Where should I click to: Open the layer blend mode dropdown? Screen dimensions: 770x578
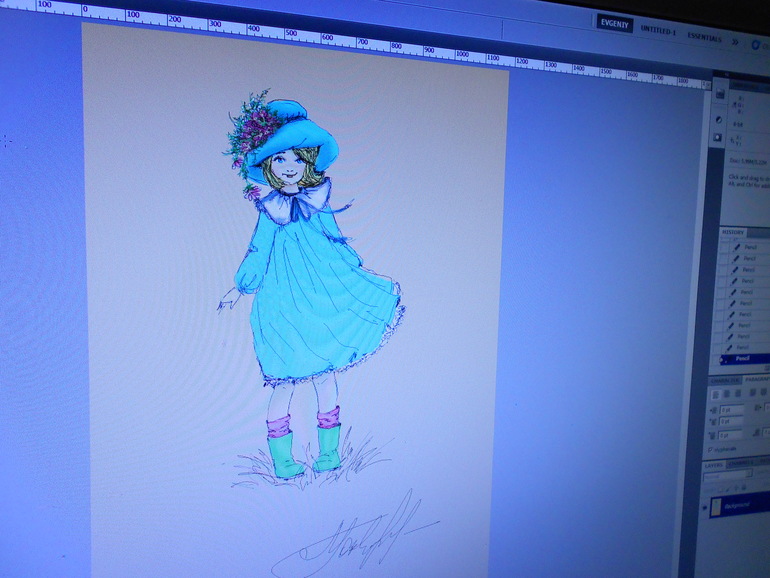[x=727, y=475]
